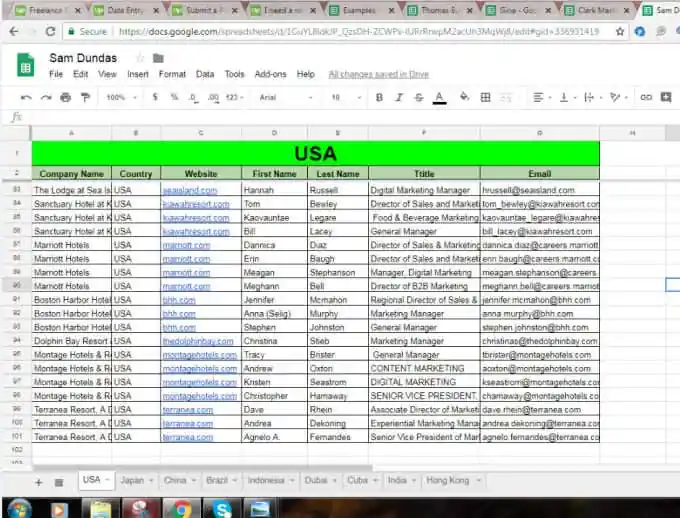Open text rotation dropdown

click(x=618, y=97)
